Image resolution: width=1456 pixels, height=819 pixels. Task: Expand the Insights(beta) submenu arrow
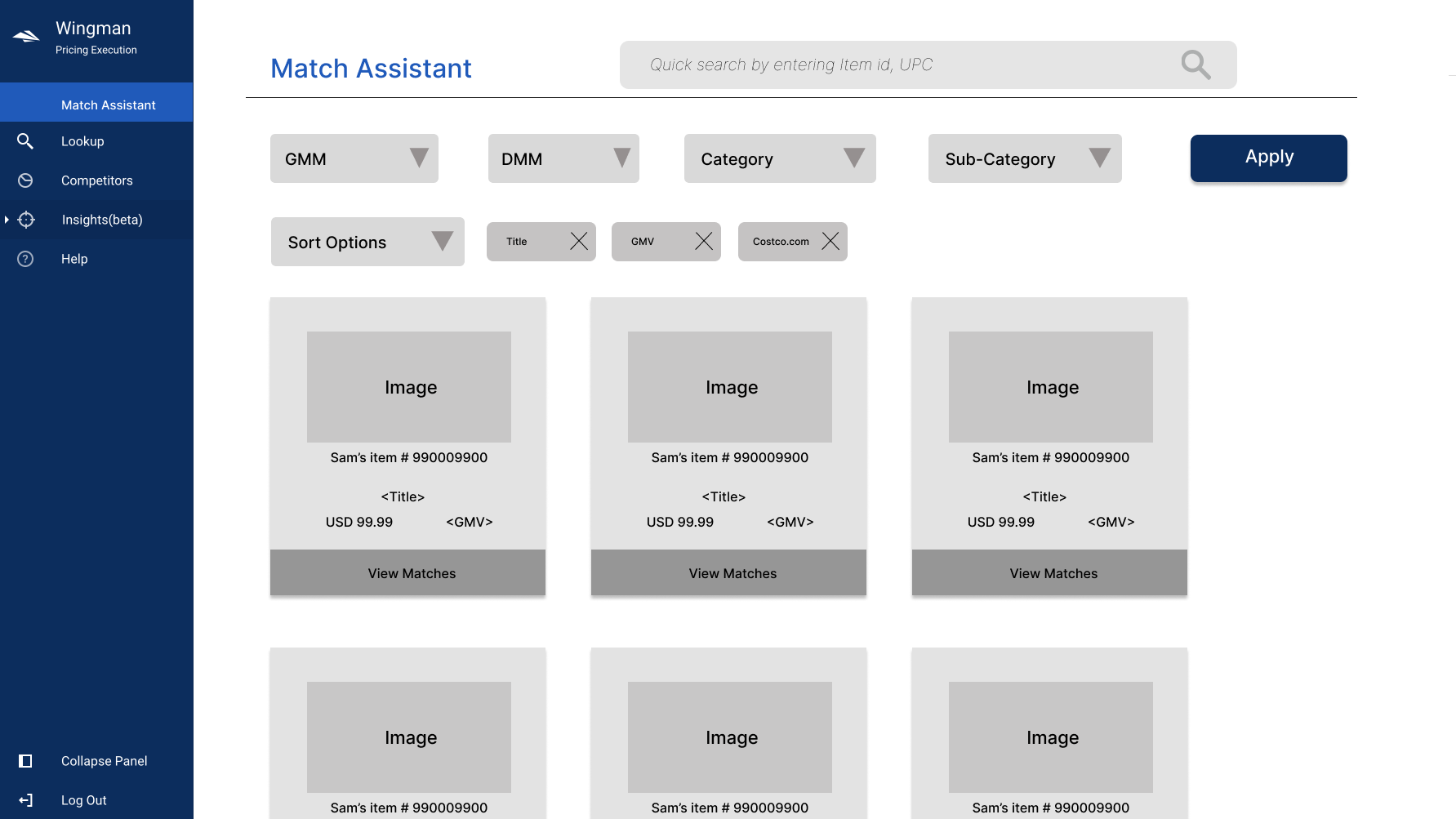(7, 219)
